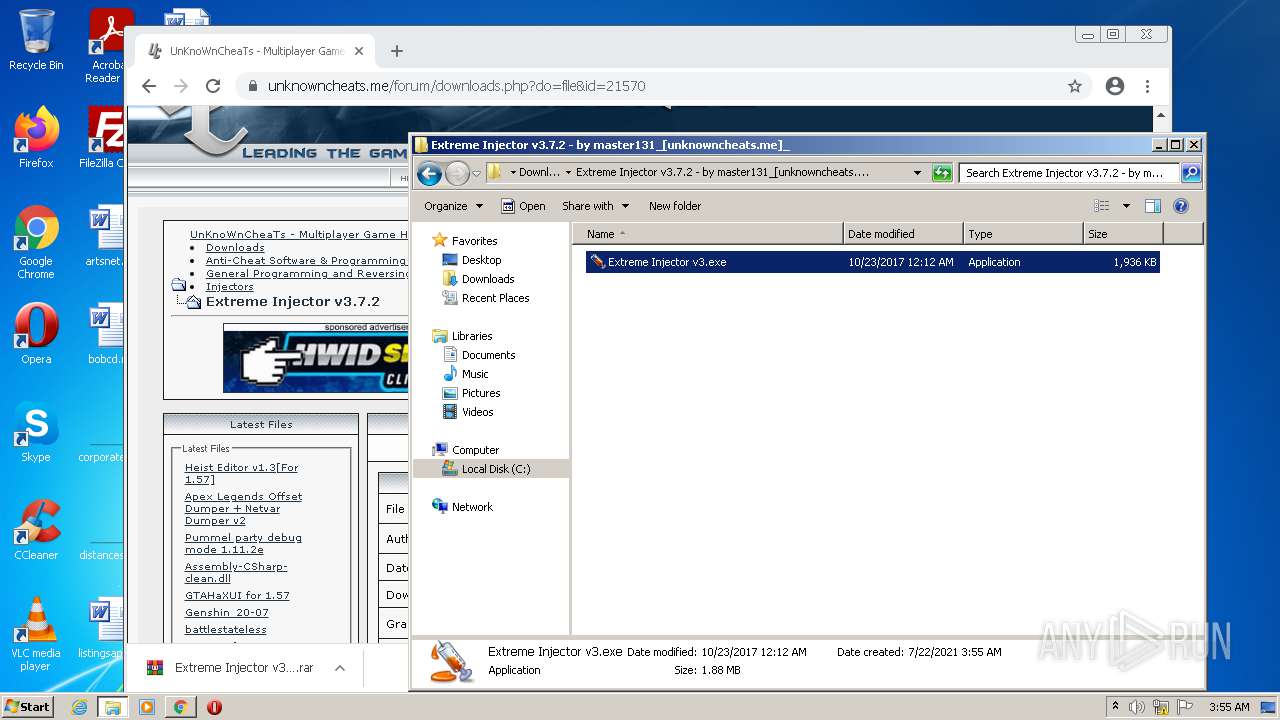Viewport: 1280px width, 720px height.
Task: Open CCleaner desktop shortcut
Action: [36, 530]
